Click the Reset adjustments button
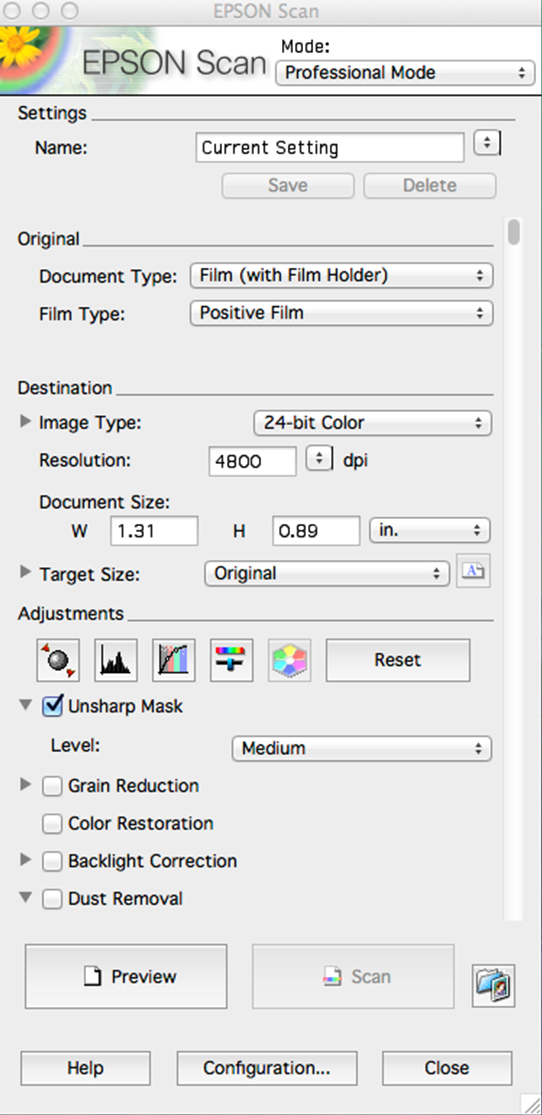Image resolution: width=542 pixels, height=1115 pixels. pos(398,660)
